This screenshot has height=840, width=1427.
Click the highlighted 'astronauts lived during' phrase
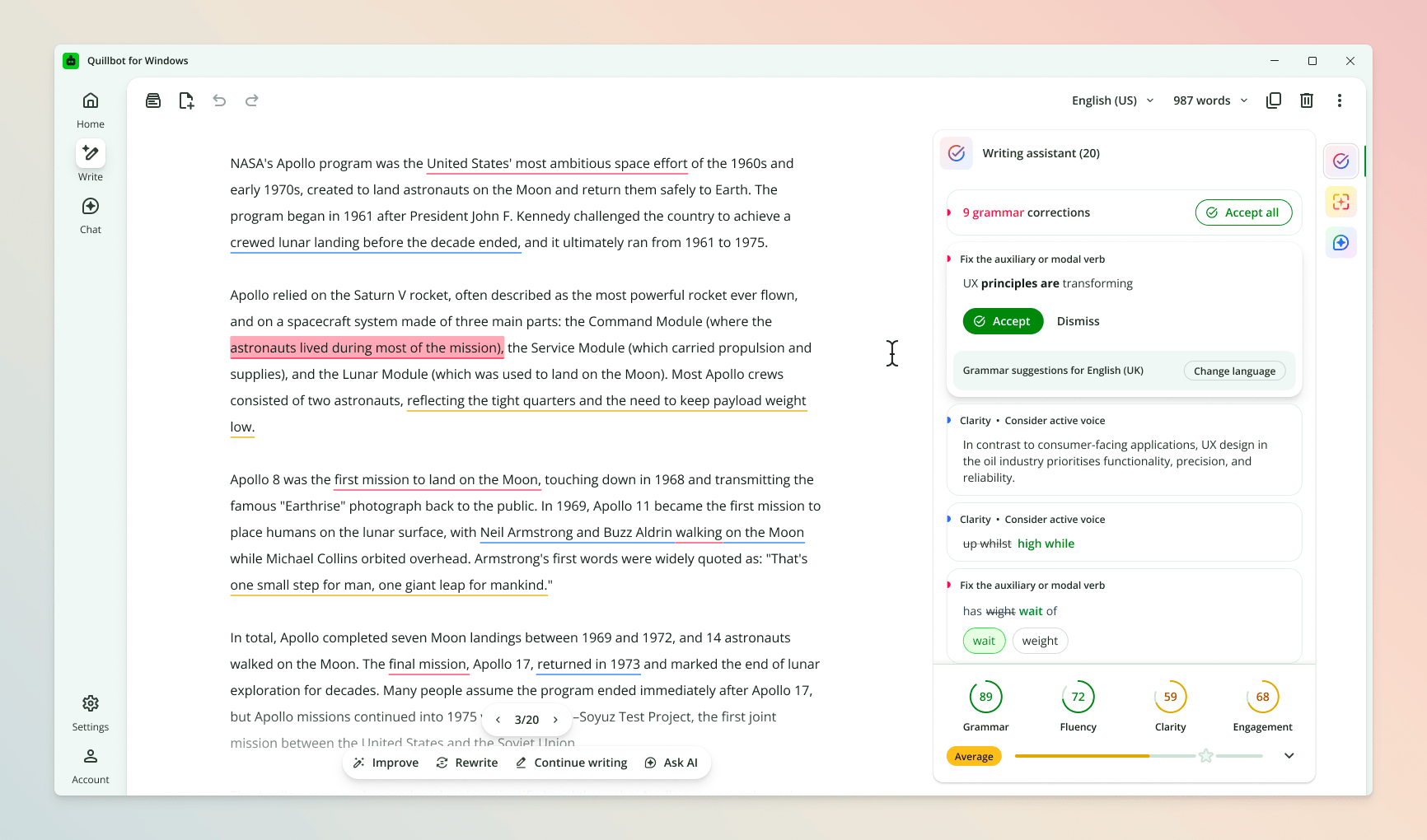tap(367, 348)
